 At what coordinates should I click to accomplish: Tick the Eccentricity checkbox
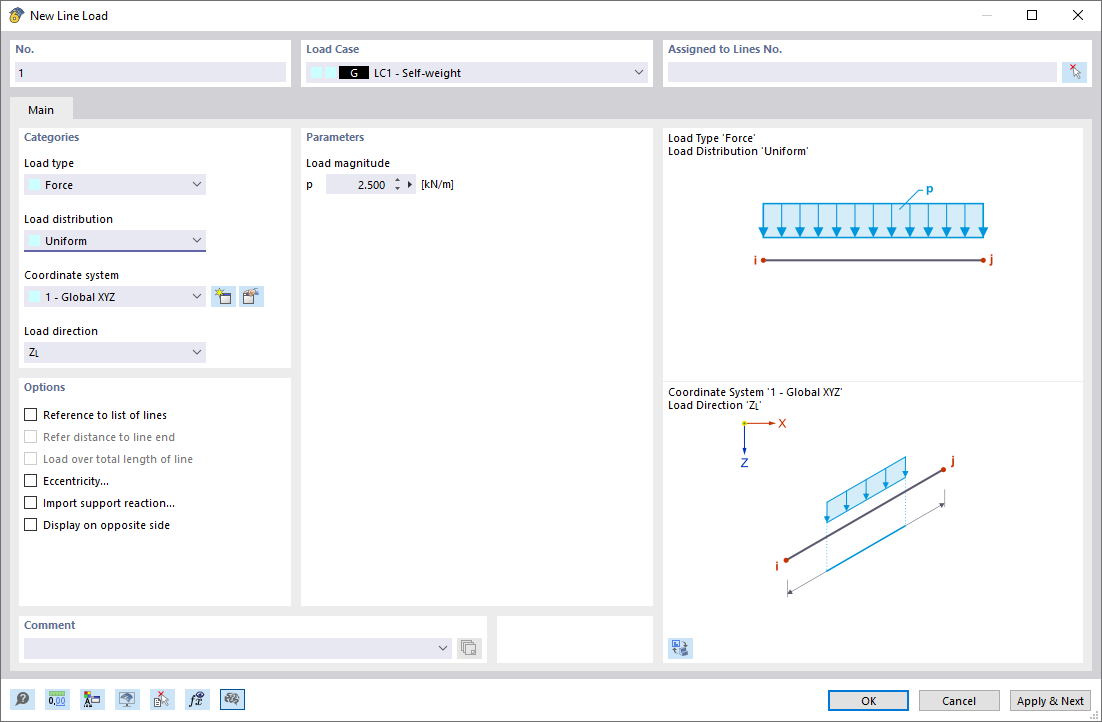click(31, 481)
